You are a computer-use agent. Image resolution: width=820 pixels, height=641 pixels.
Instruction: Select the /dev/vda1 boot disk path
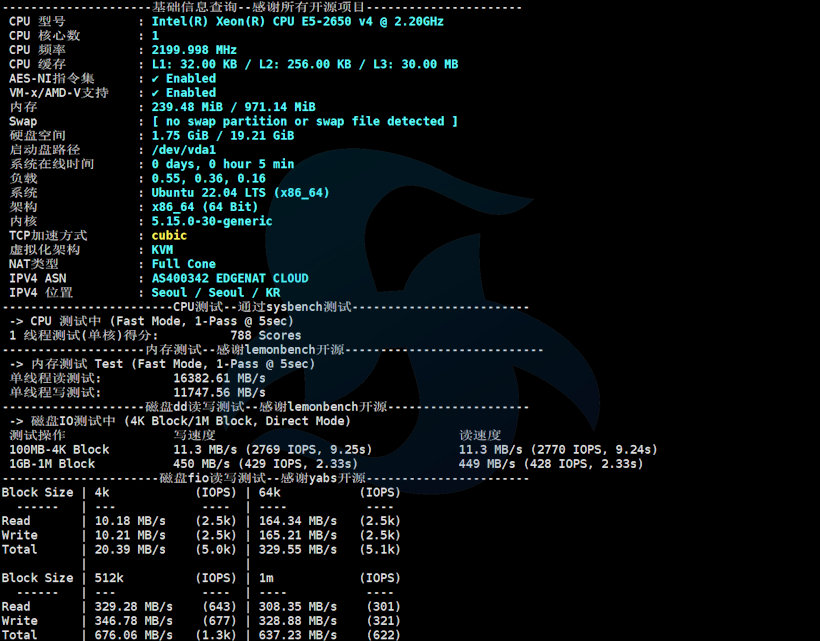tap(183, 150)
